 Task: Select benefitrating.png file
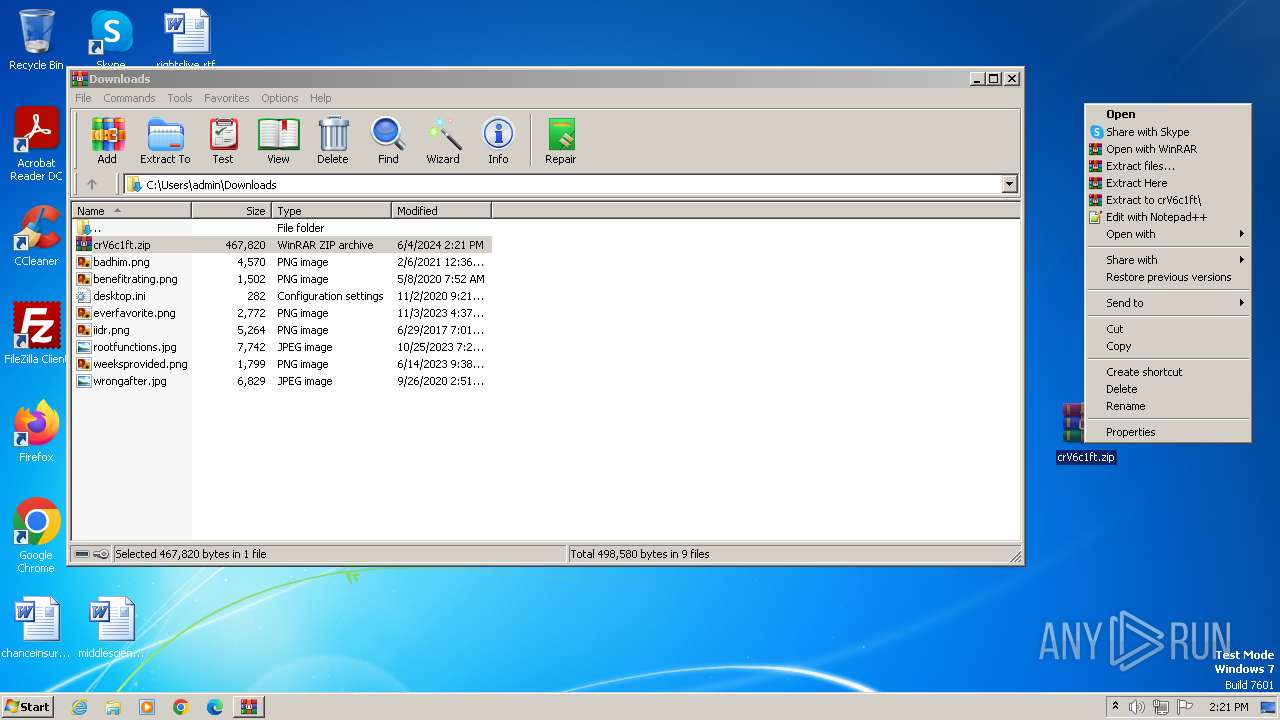(x=281, y=279)
